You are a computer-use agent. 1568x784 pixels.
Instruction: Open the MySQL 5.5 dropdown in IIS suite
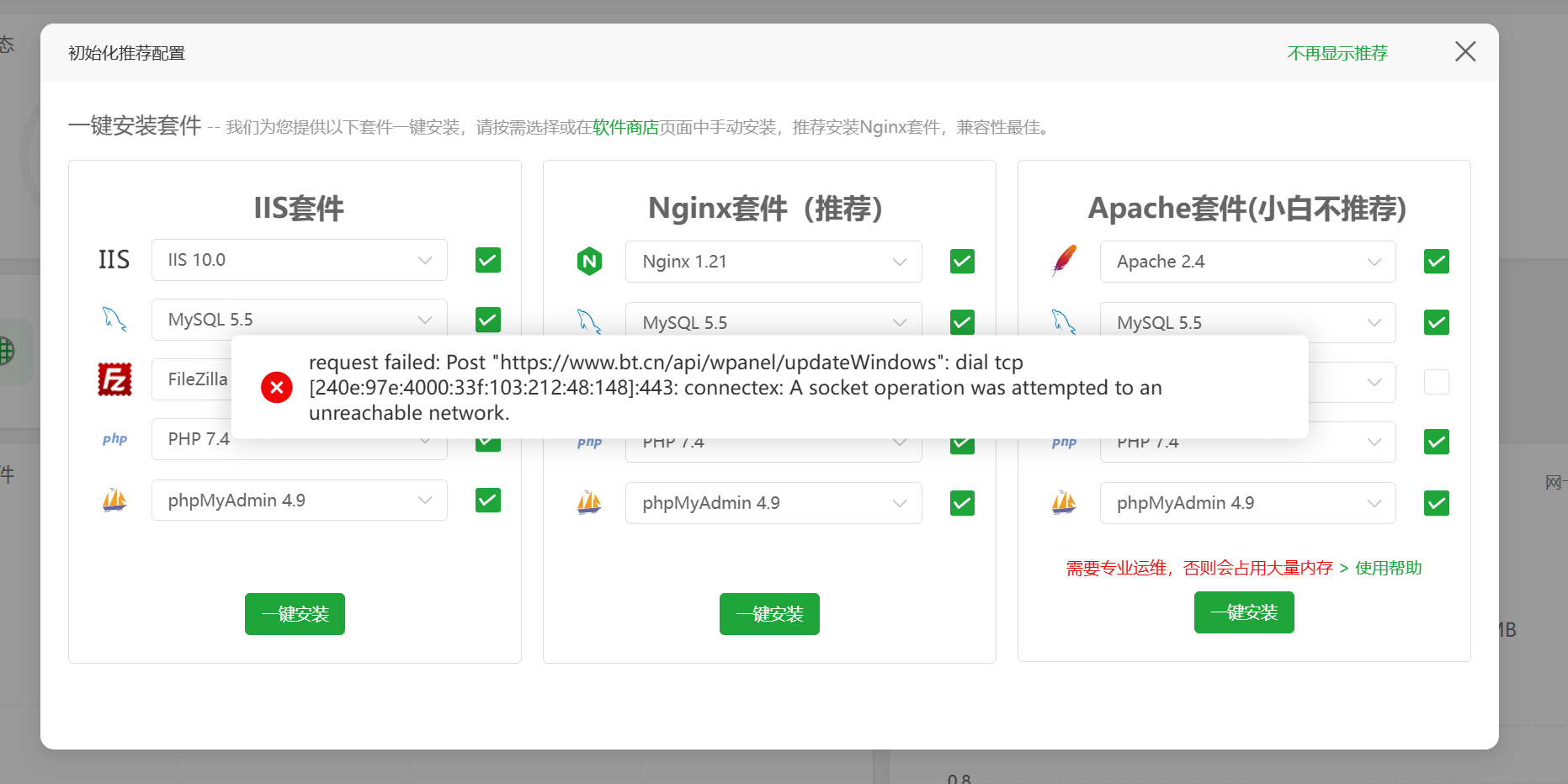click(x=300, y=320)
